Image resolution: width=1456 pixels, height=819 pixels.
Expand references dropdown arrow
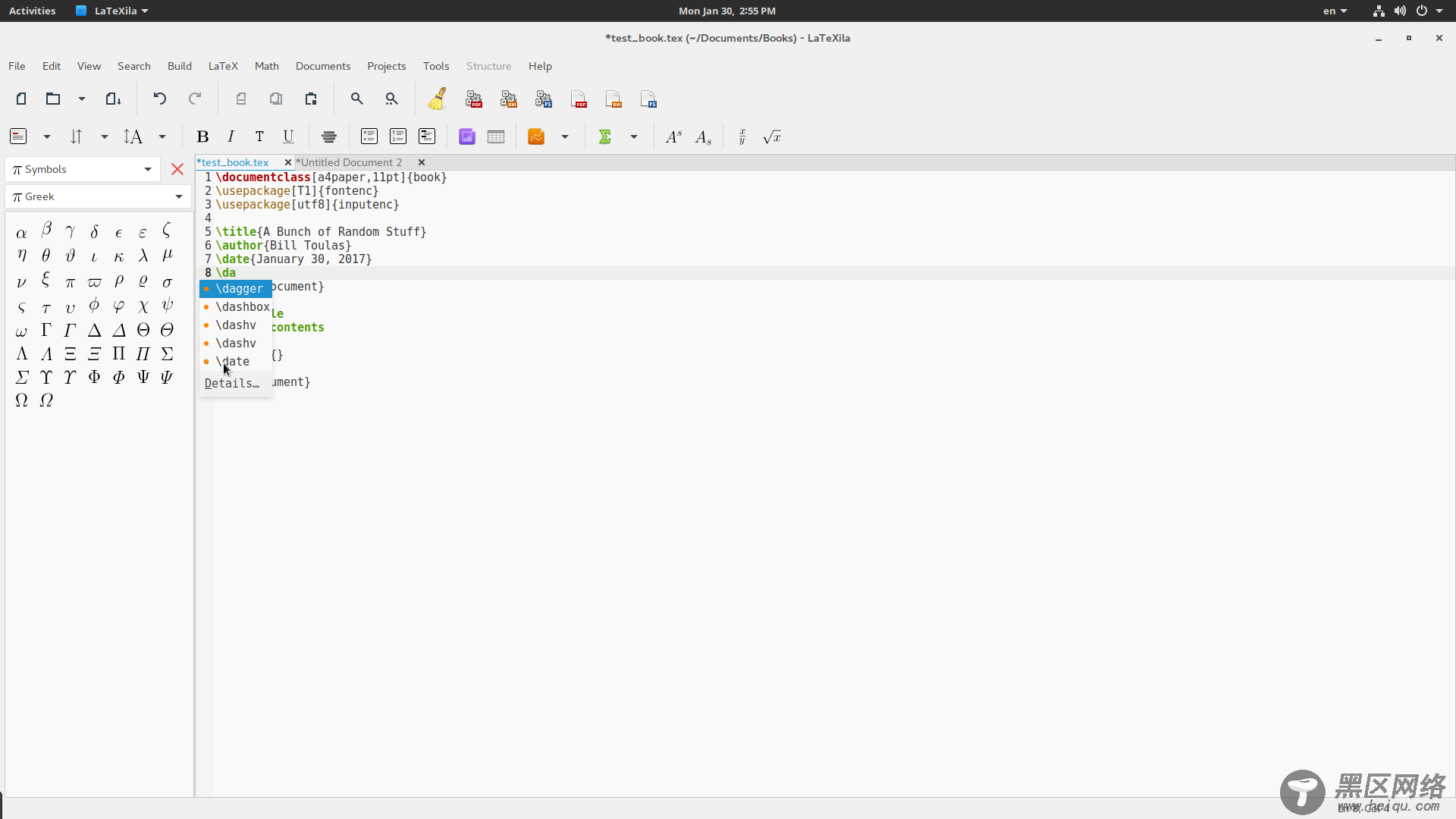pyautogui.click(x=105, y=136)
